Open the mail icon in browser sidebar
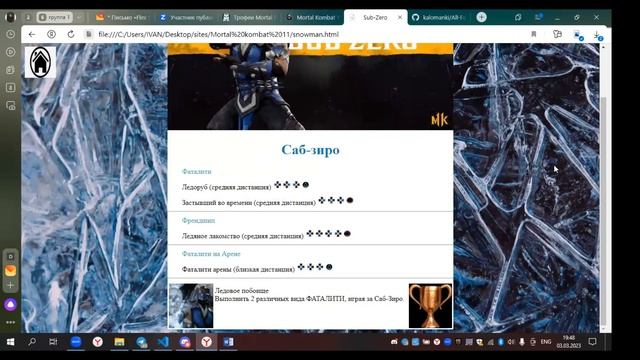 (11, 271)
